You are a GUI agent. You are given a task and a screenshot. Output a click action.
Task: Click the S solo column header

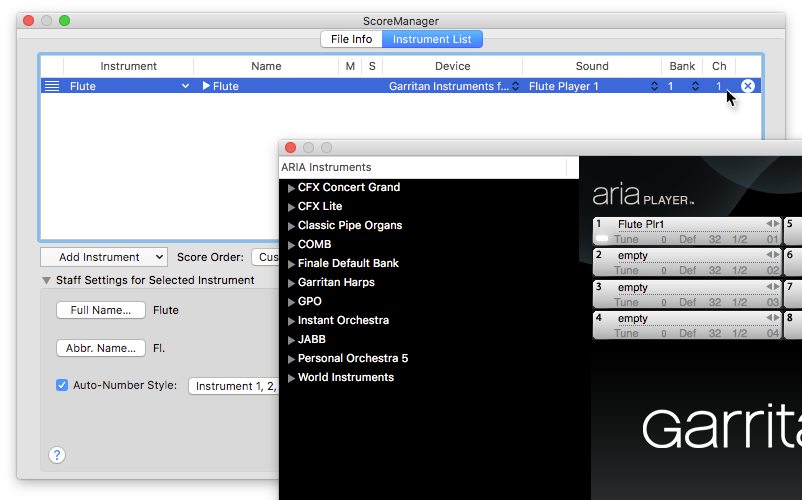click(x=372, y=66)
